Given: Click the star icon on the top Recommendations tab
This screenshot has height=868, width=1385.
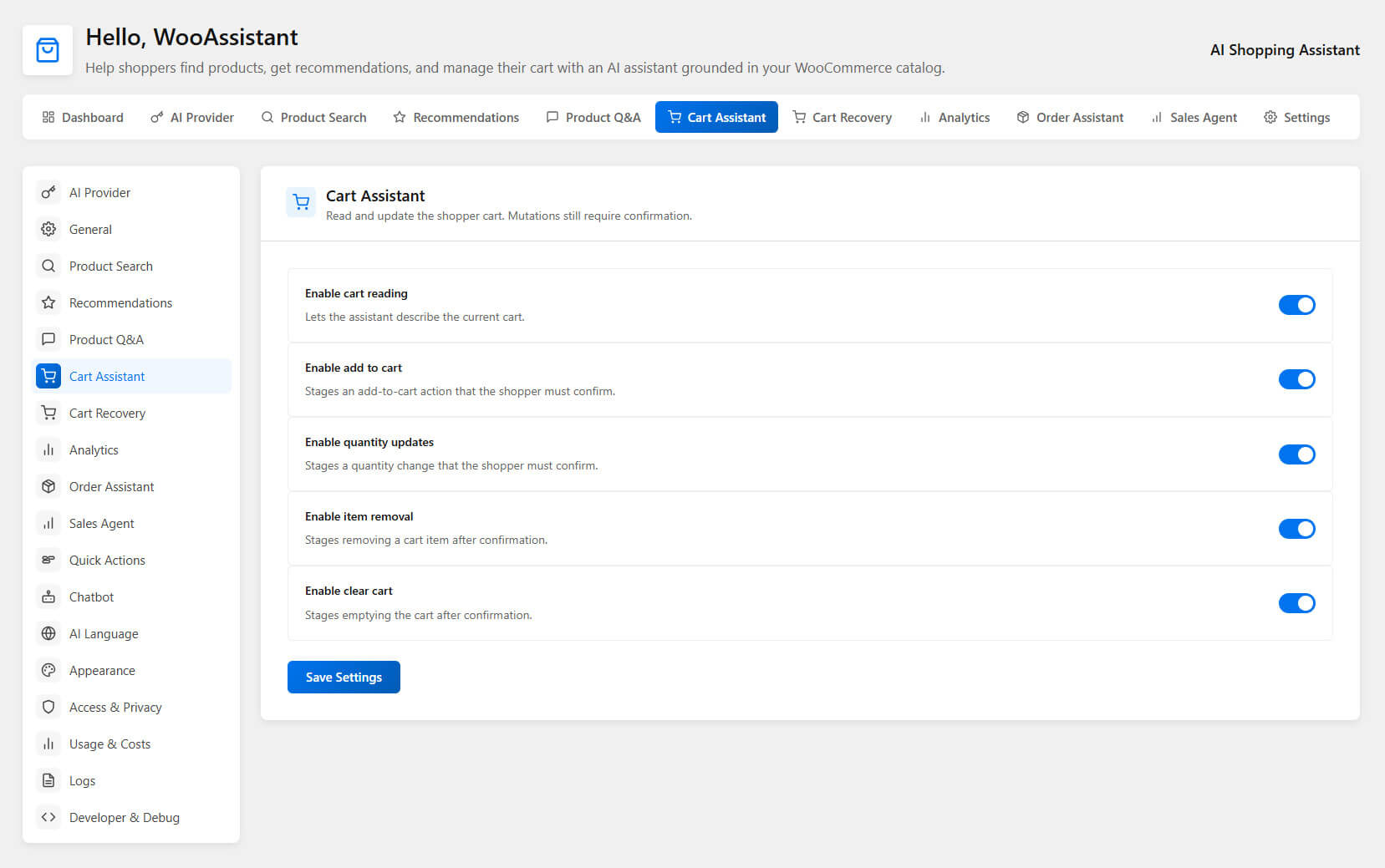Looking at the screenshot, I should coord(400,117).
